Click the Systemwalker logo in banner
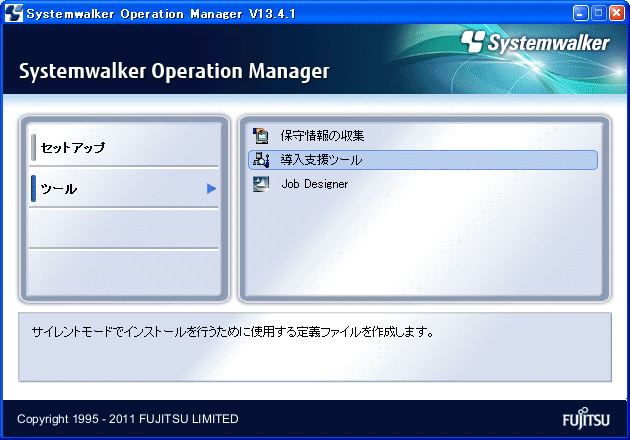 pos(535,43)
